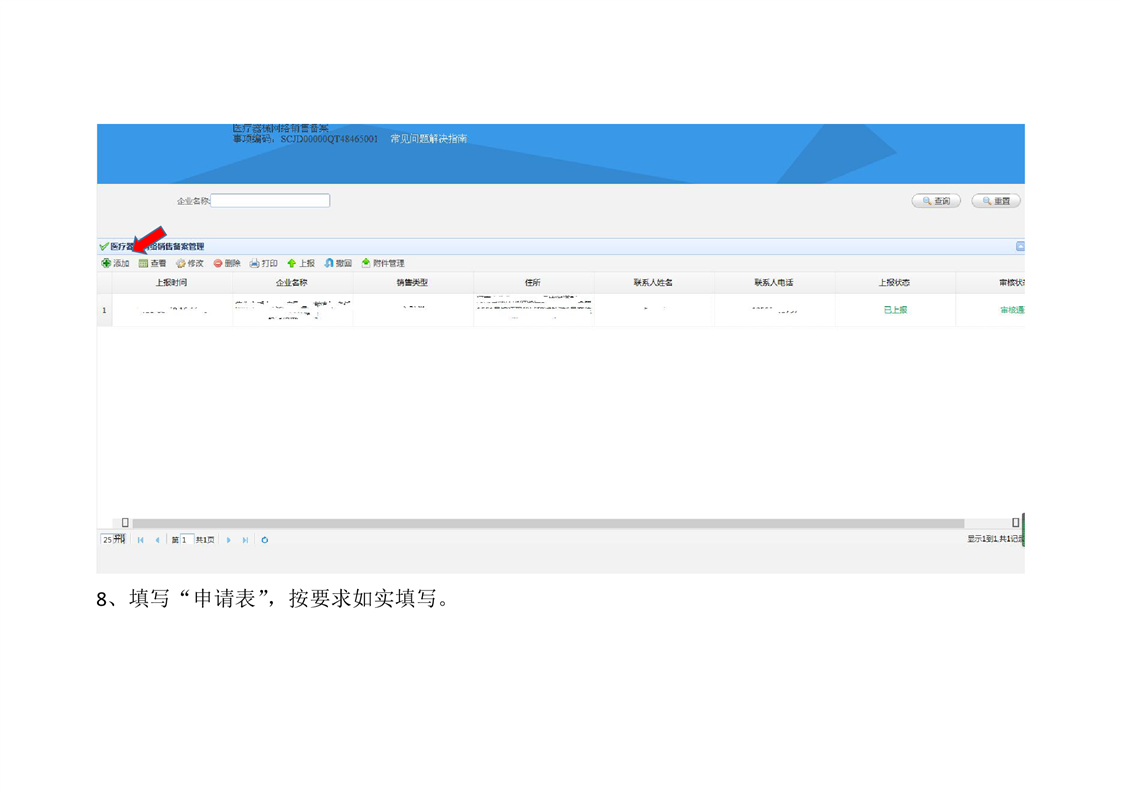The width and height of the screenshot is (1122, 793).
Task: Refresh the table with the reload icon
Action: tap(265, 540)
